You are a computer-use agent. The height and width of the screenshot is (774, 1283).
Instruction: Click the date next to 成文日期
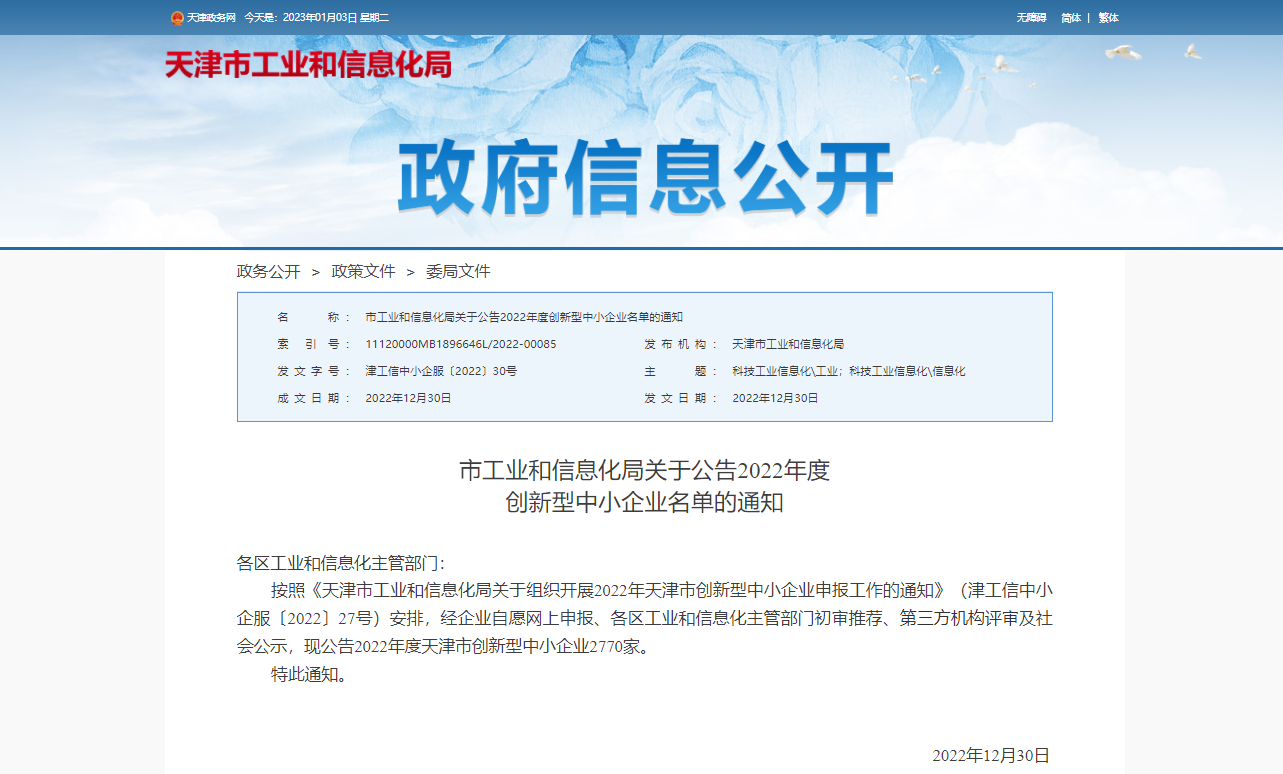408,398
